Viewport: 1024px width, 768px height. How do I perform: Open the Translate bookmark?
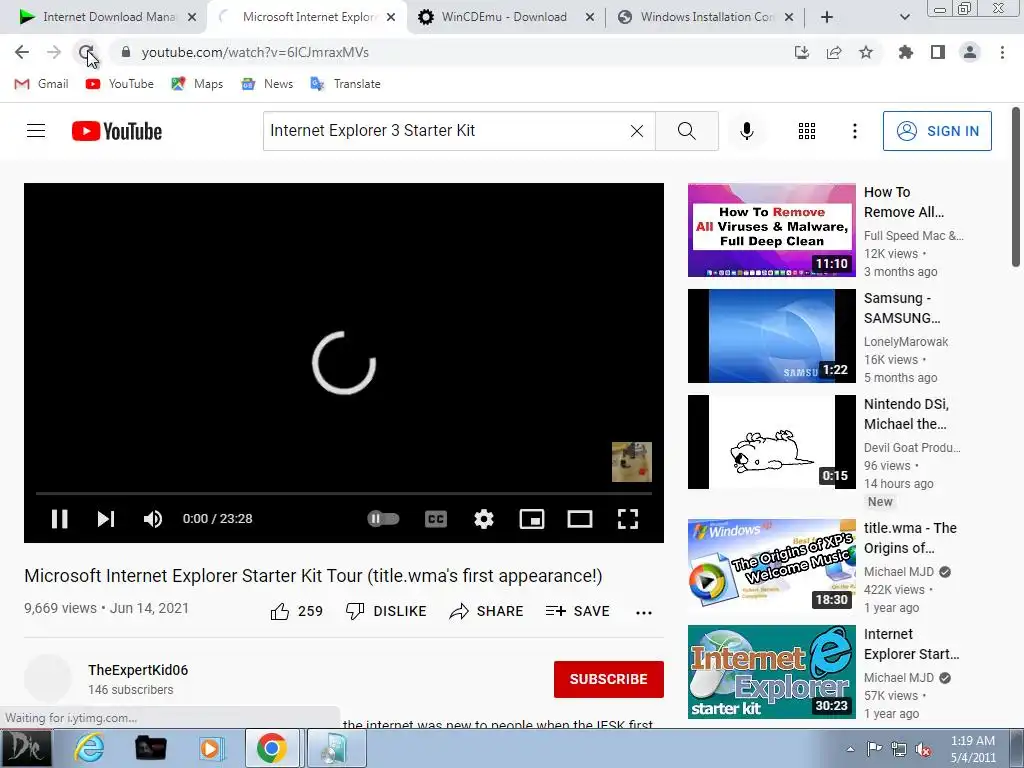click(345, 84)
